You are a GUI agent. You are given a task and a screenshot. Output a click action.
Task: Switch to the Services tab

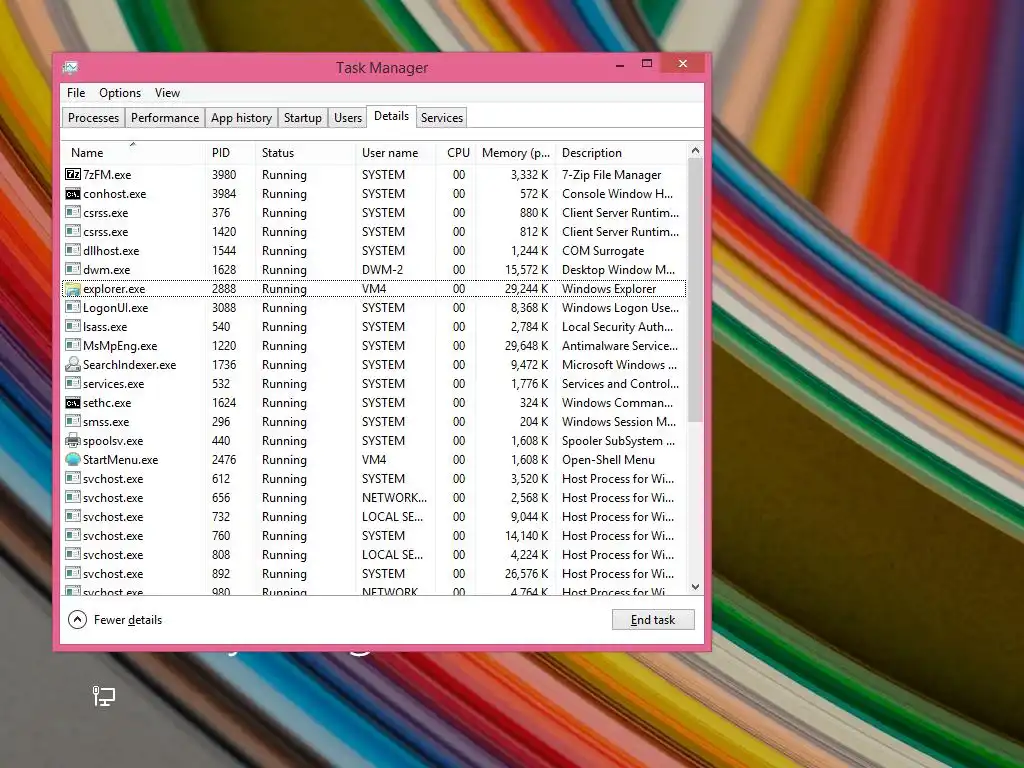click(441, 118)
